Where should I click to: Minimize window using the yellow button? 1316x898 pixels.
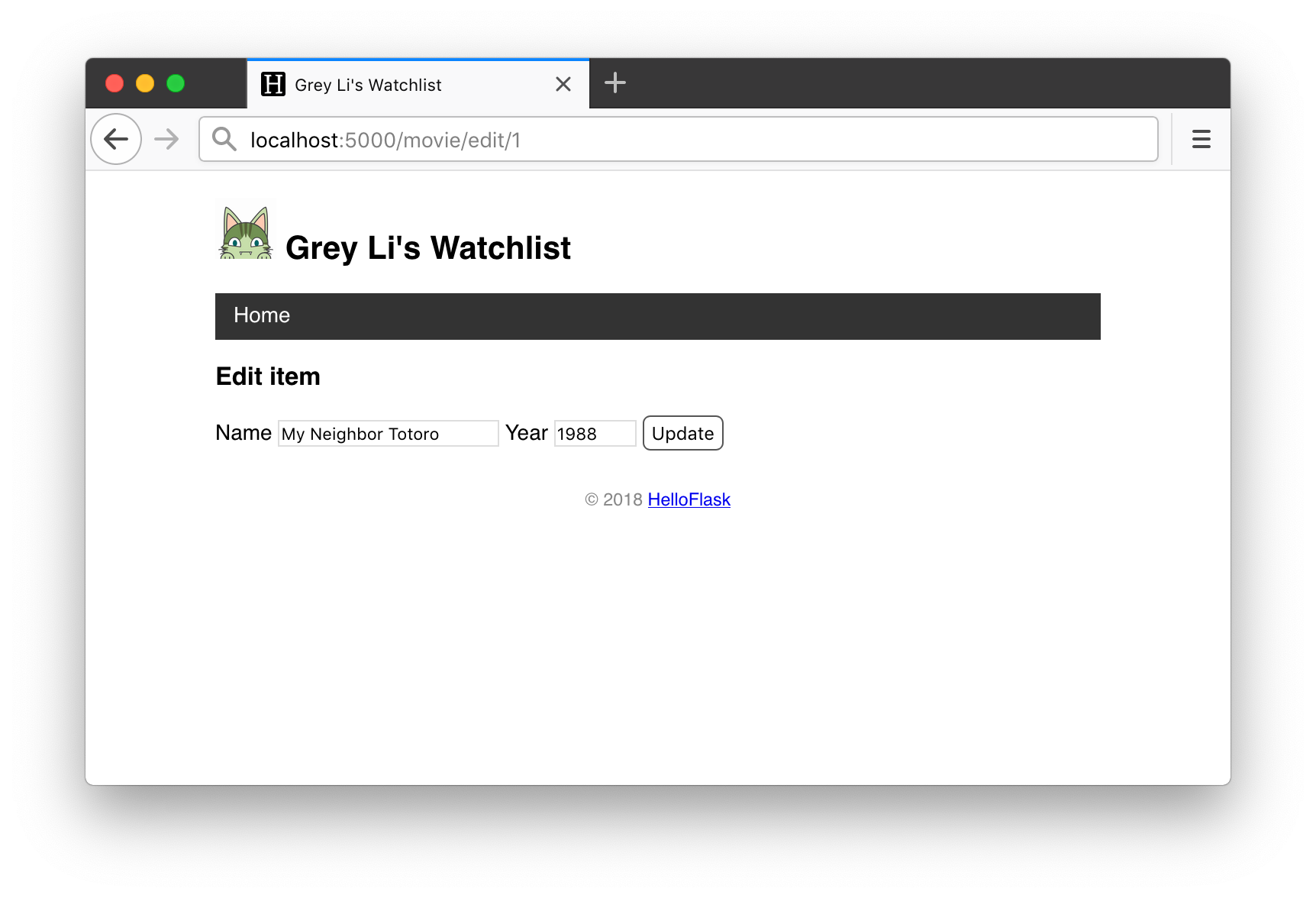click(x=145, y=83)
